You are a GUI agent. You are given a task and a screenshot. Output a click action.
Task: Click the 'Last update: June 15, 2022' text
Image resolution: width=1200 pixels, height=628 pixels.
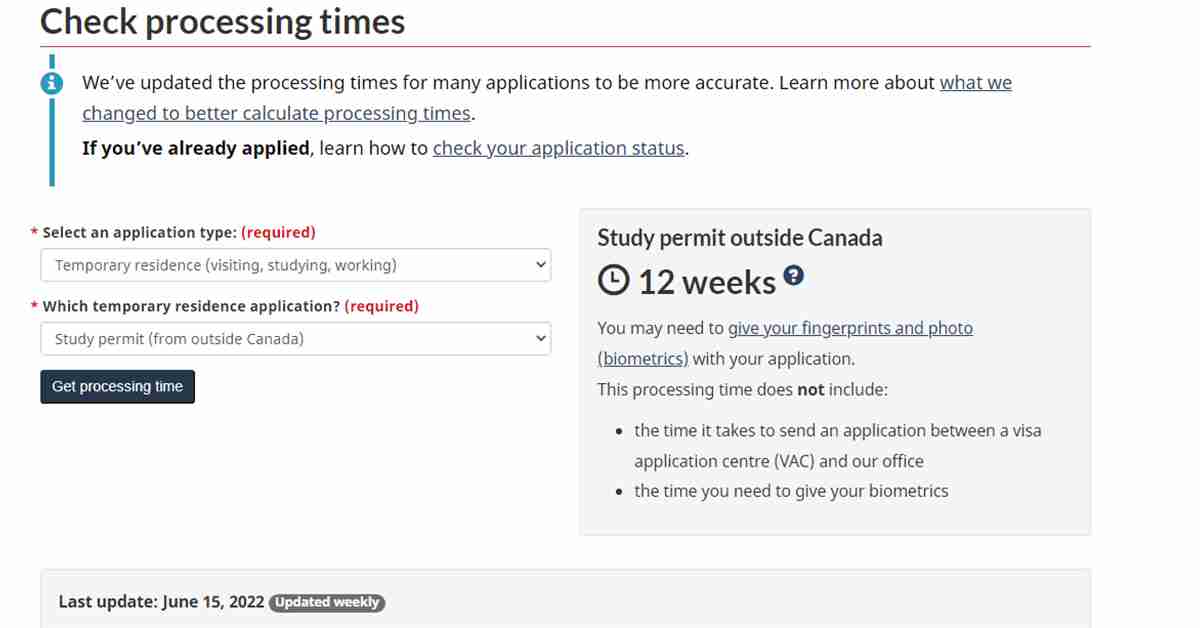[x=161, y=602]
